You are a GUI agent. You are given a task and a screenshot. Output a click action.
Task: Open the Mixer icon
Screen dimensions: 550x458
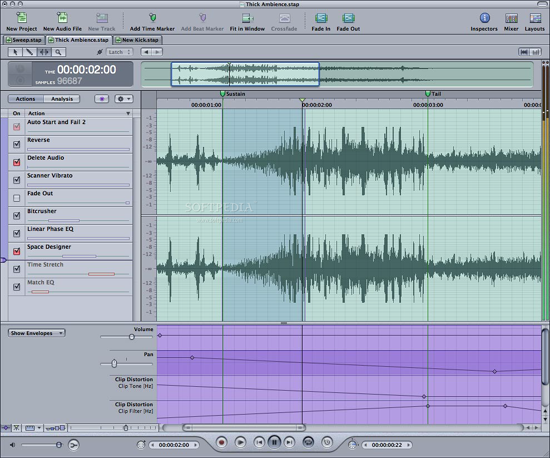511,18
